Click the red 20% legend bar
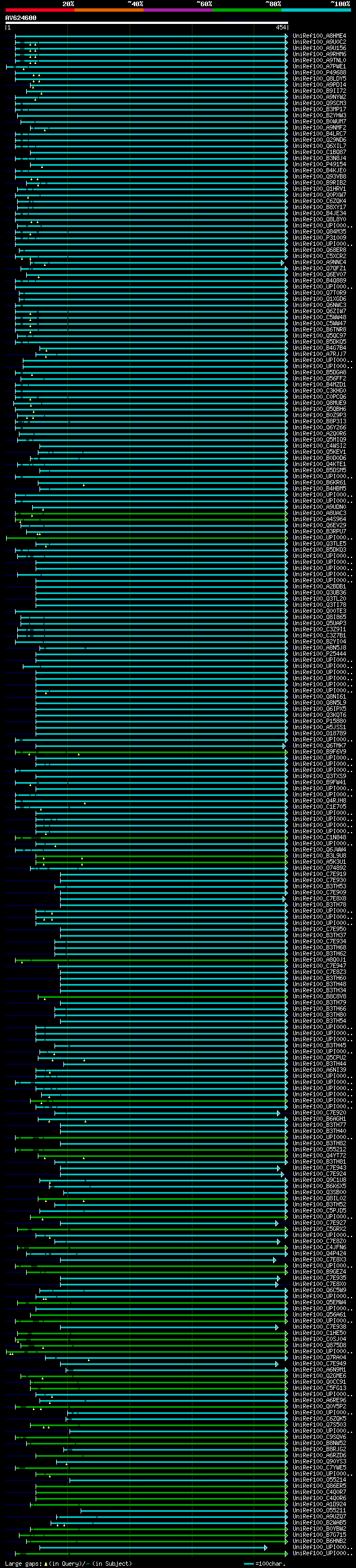This screenshot has height=1568, width=356. tap(39, 10)
